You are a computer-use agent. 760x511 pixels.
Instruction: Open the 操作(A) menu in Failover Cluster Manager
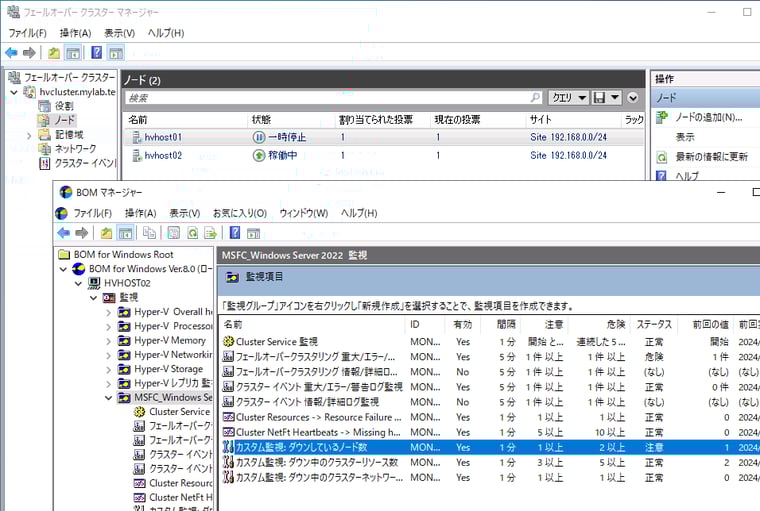point(75,33)
